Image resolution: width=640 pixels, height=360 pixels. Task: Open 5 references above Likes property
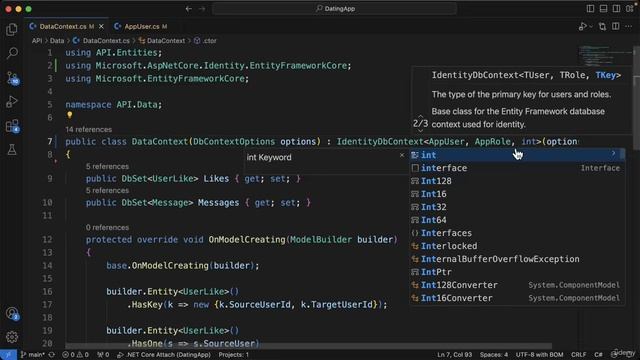point(107,167)
